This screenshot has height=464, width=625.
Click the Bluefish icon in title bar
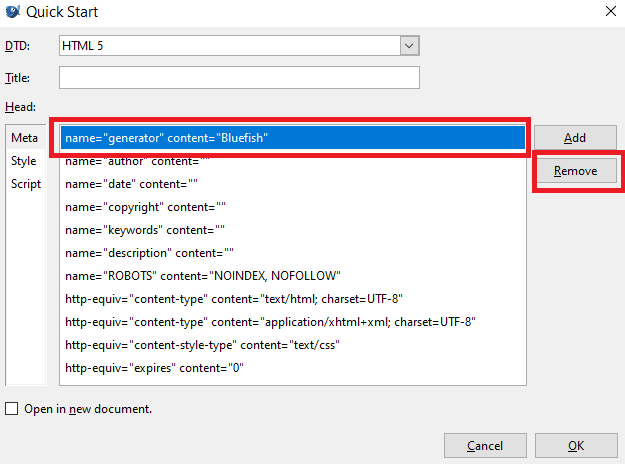coord(14,13)
